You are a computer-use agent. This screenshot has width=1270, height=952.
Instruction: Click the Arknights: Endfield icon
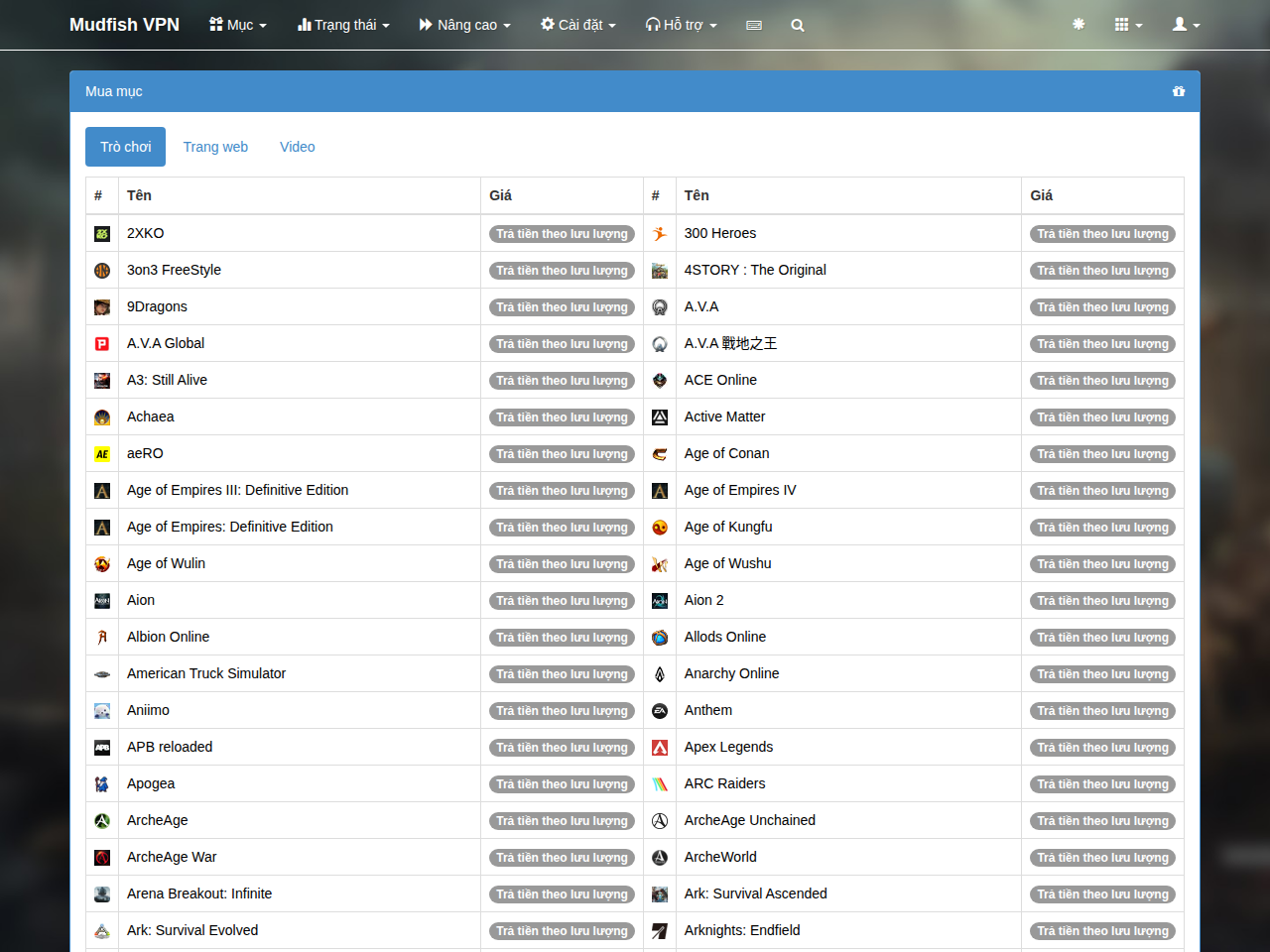click(x=660, y=931)
